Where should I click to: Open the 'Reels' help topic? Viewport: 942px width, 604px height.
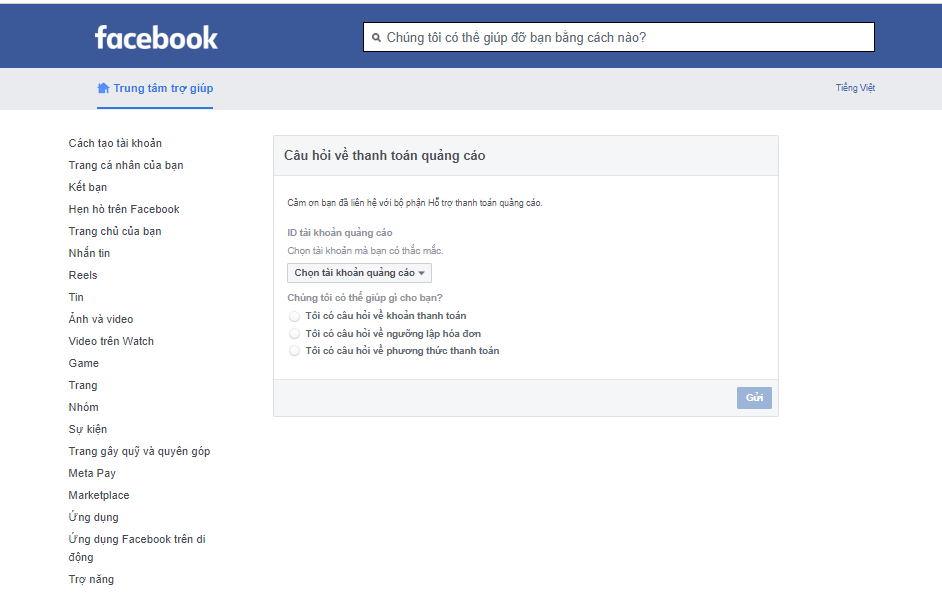pyautogui.click(x=83, y=275)
